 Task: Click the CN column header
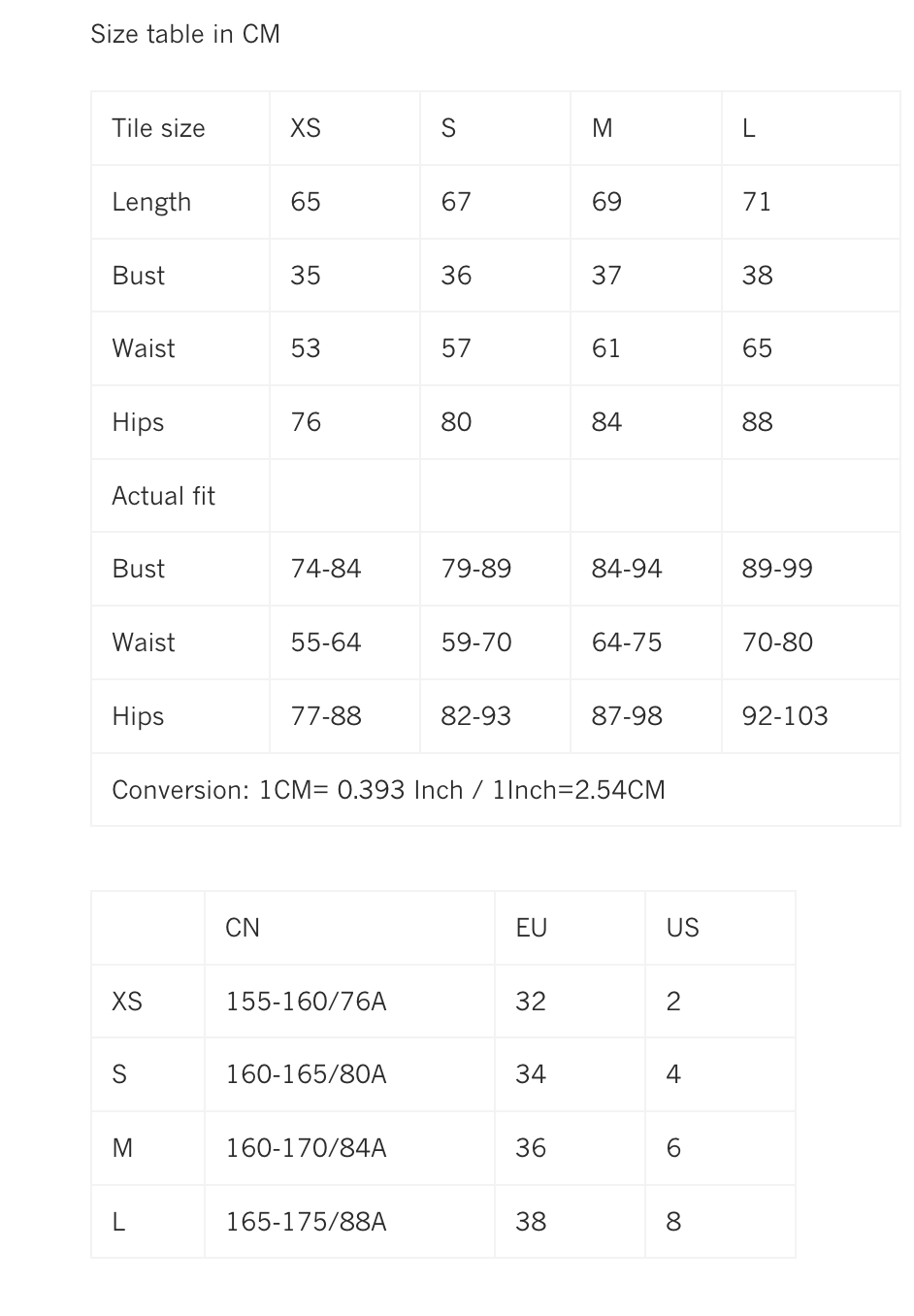243,928
